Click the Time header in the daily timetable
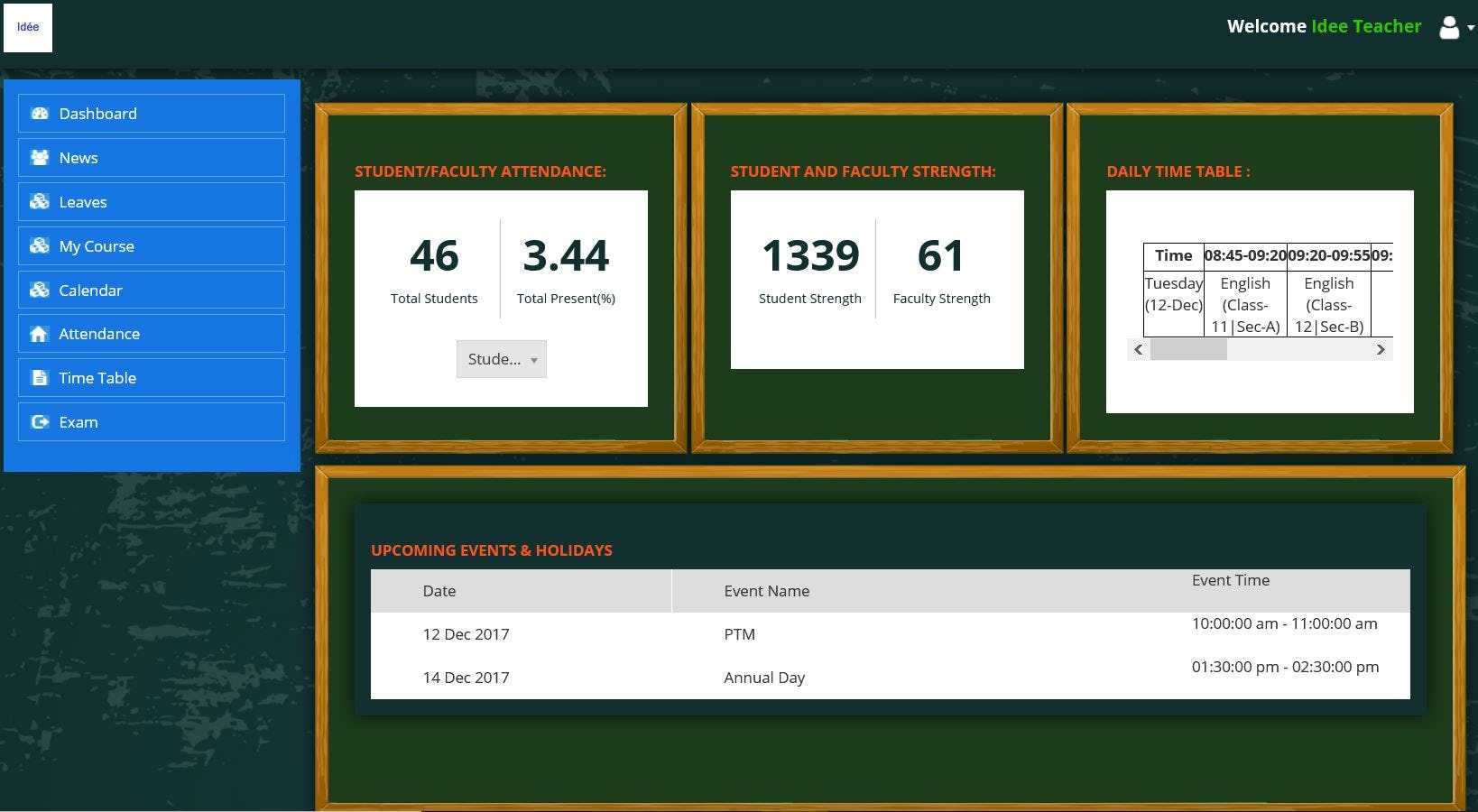 click(1173, 256)
